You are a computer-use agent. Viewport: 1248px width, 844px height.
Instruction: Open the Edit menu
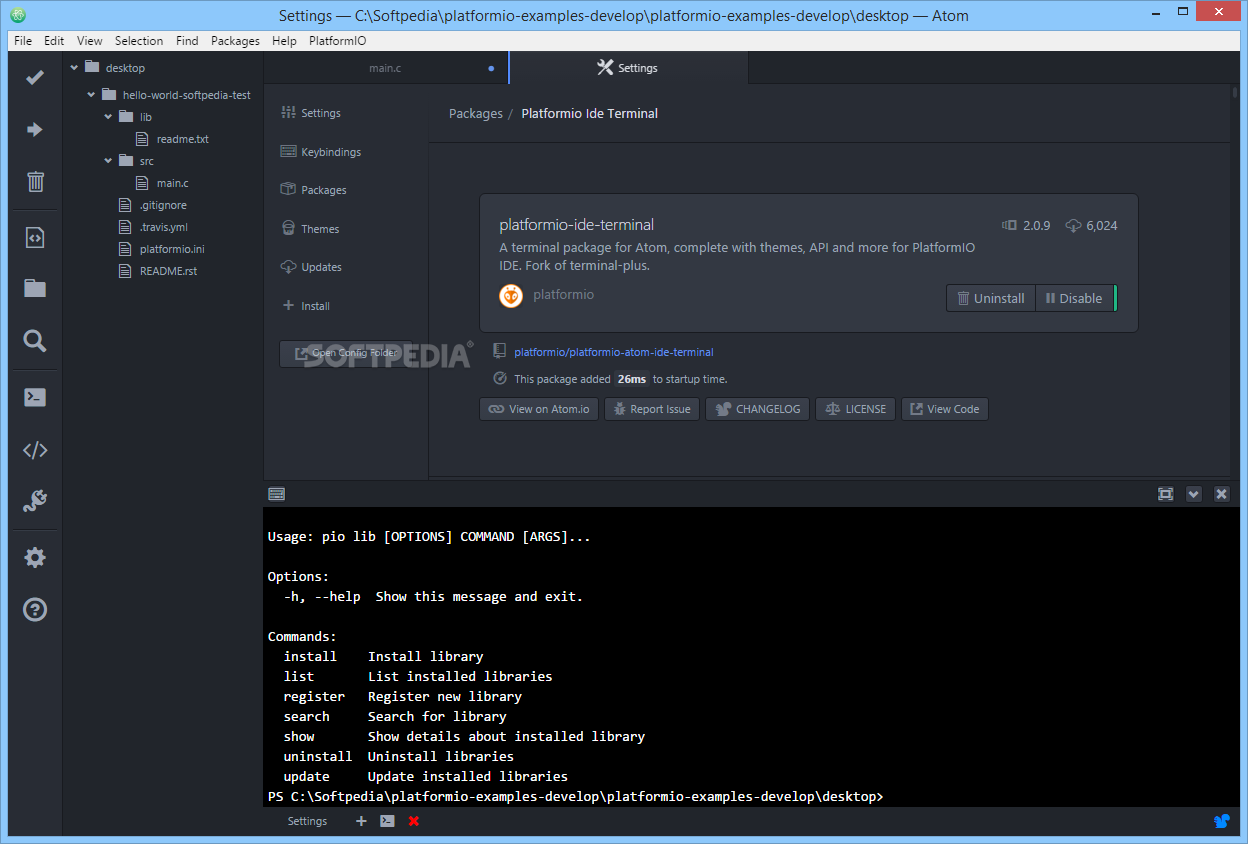click(x=54, y=41)
